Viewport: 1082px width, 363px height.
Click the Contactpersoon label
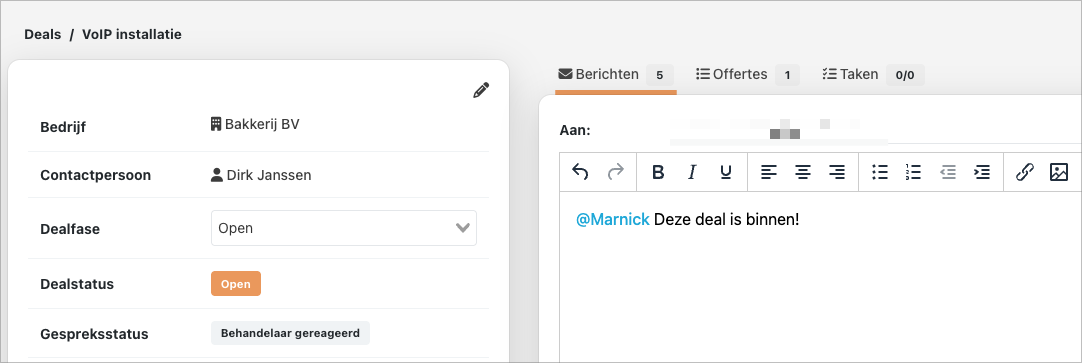(x=96, y=175)
